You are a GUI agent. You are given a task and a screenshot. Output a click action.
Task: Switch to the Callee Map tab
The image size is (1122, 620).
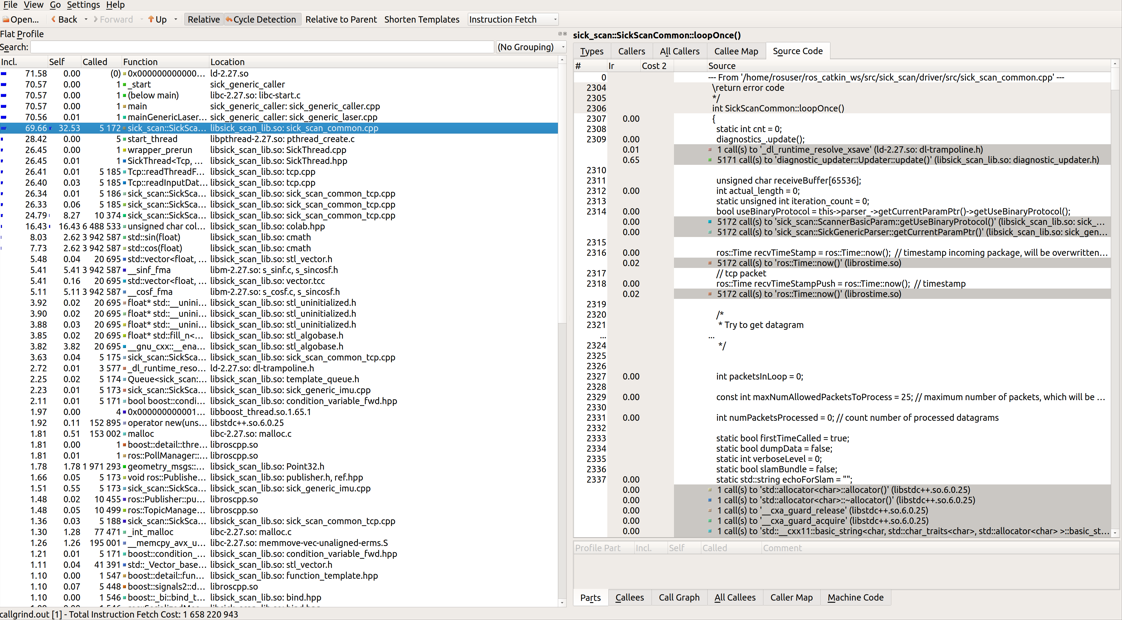[735, 51]
